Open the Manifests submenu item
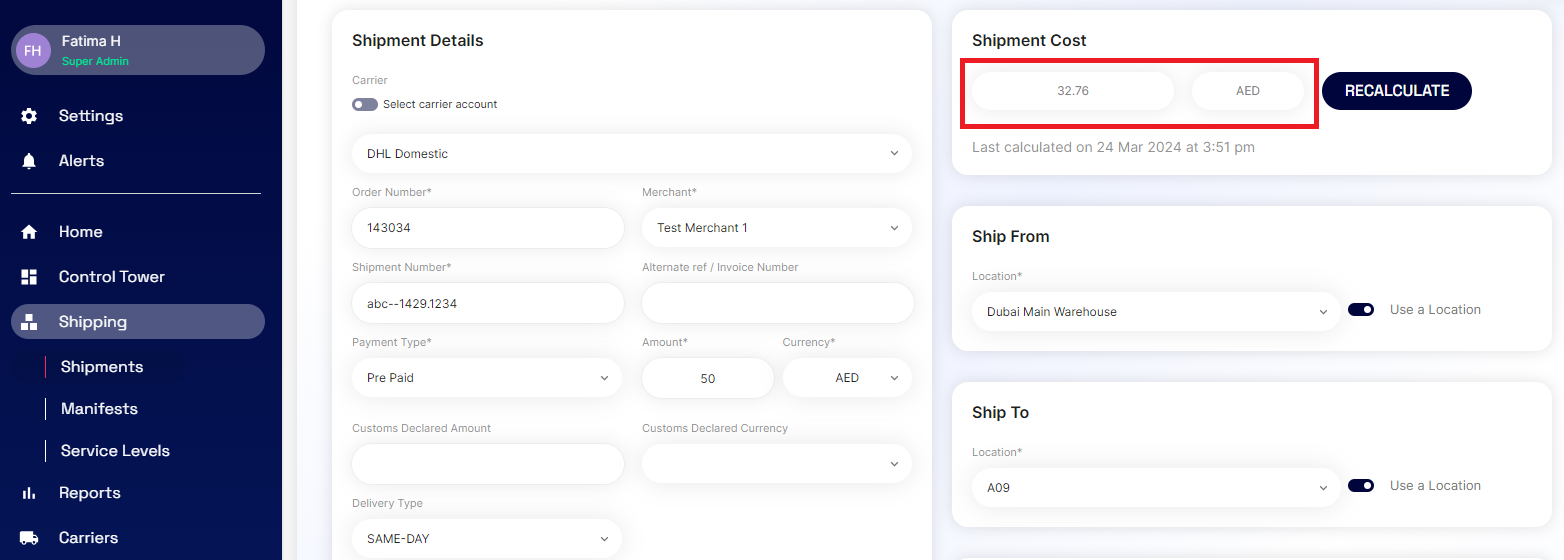 click(x=99, y=409)
